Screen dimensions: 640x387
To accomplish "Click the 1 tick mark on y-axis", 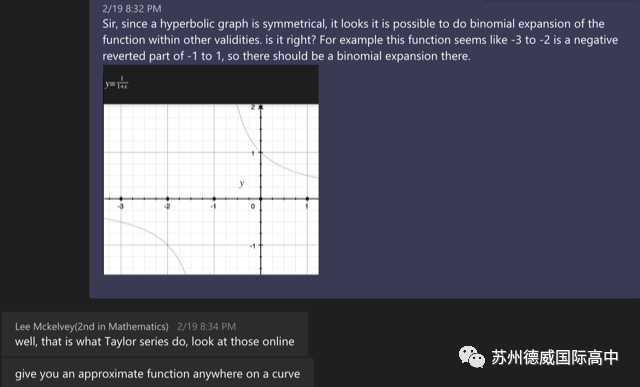I will coord(261,153).
